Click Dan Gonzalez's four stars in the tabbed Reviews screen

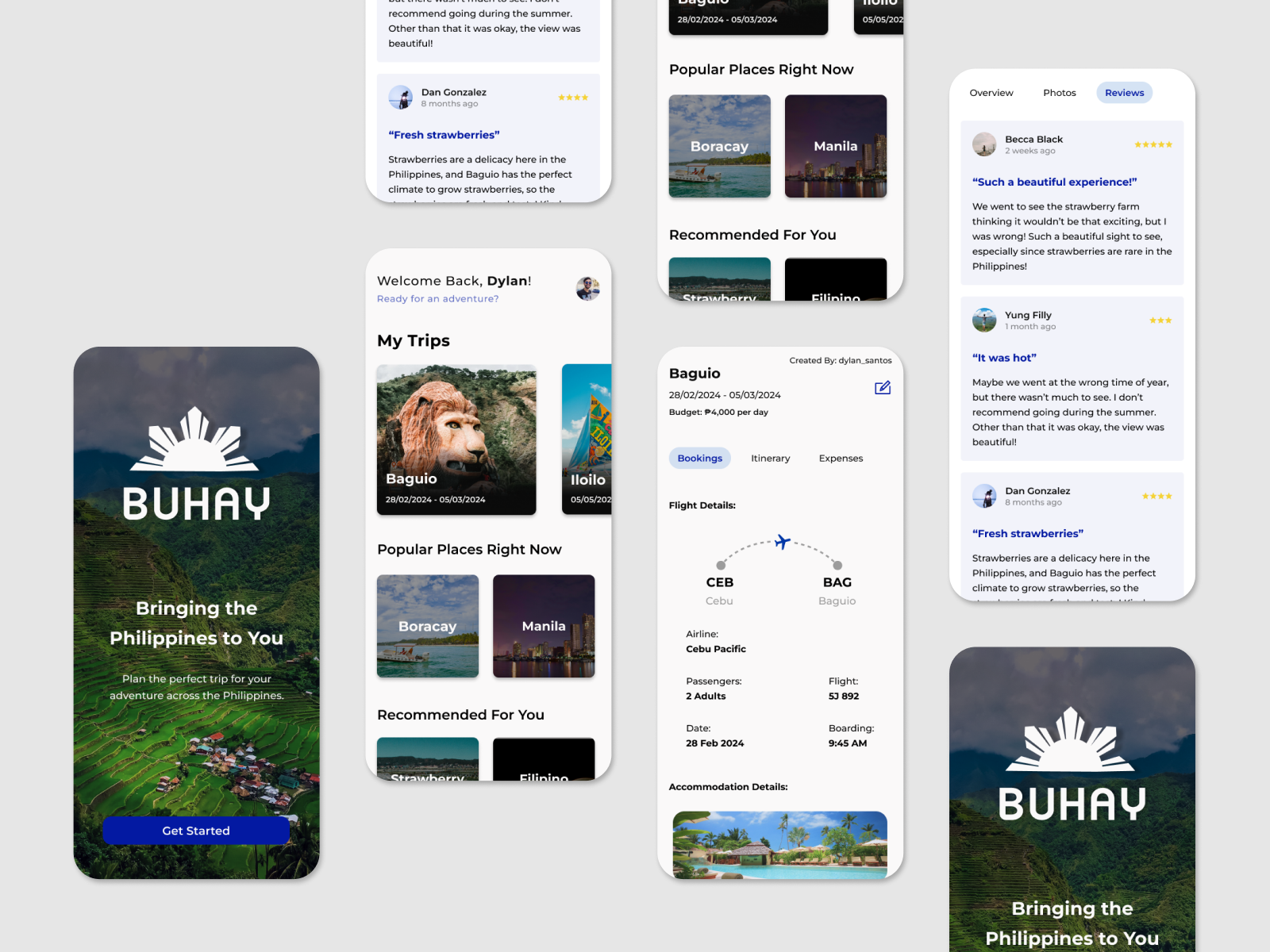1157,497
